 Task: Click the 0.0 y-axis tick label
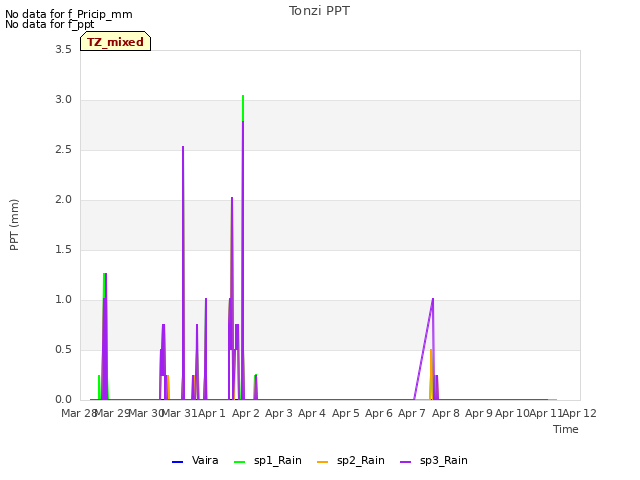(x=63, y=400)
